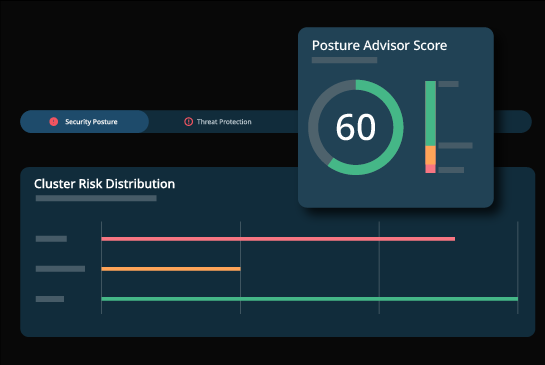This screenshot has width=545, height=365.
Task: Click the green segment of the vertical score bar
Action: (x=430, y=113)
